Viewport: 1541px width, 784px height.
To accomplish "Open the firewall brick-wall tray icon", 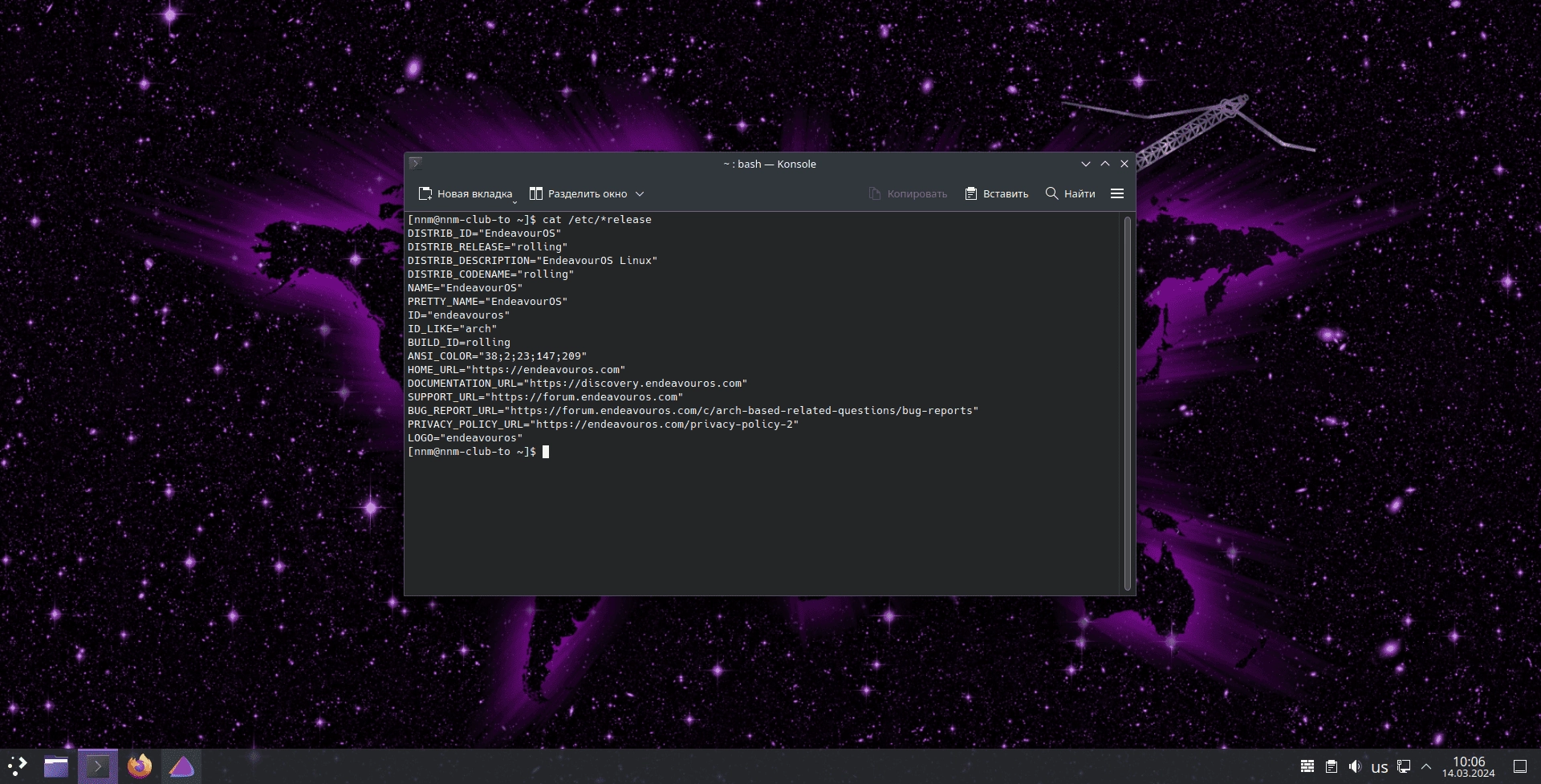I will [x=1307, y=766].
